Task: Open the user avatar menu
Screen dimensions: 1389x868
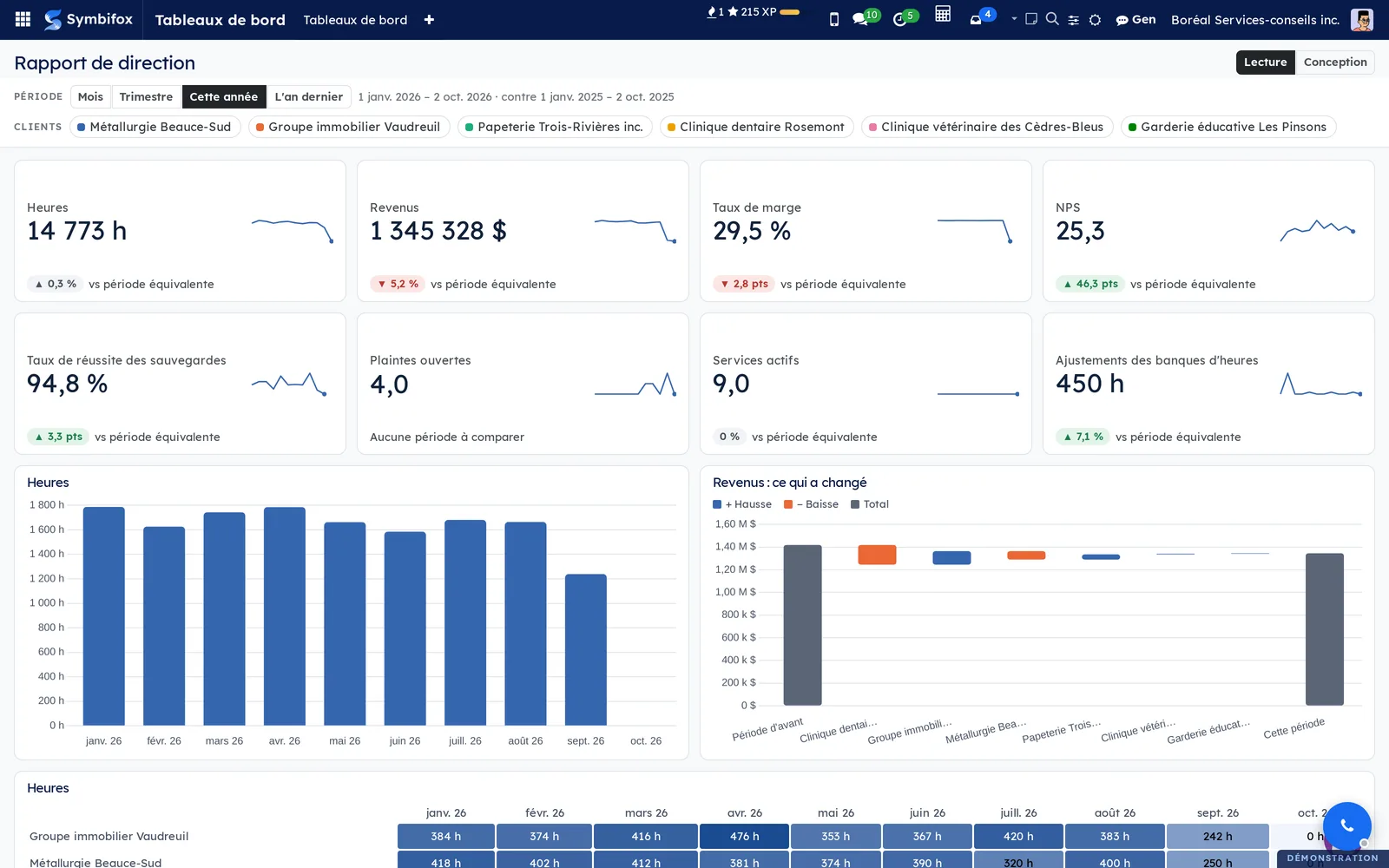Action: click(x=1362, y=19)
